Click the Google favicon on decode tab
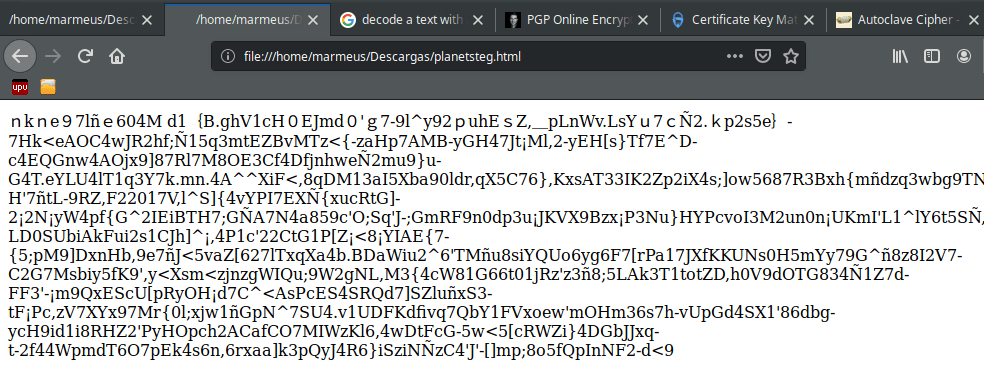This screenshot has width=984, height=367. pos(348,20)
